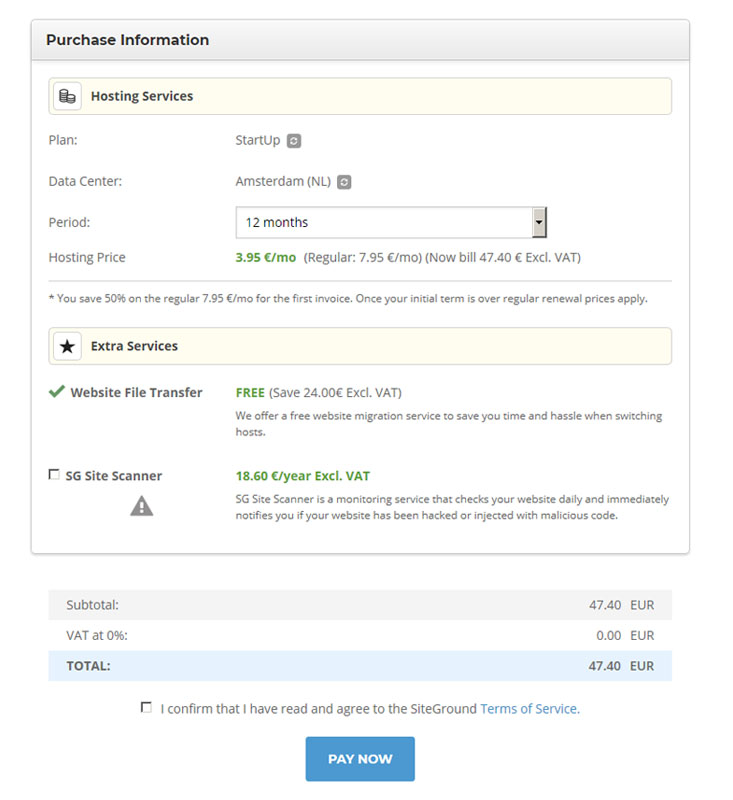
Task: Click the warning triangle under SG Site Scanner
Action: pyautogui.click(x=141, y=507)
